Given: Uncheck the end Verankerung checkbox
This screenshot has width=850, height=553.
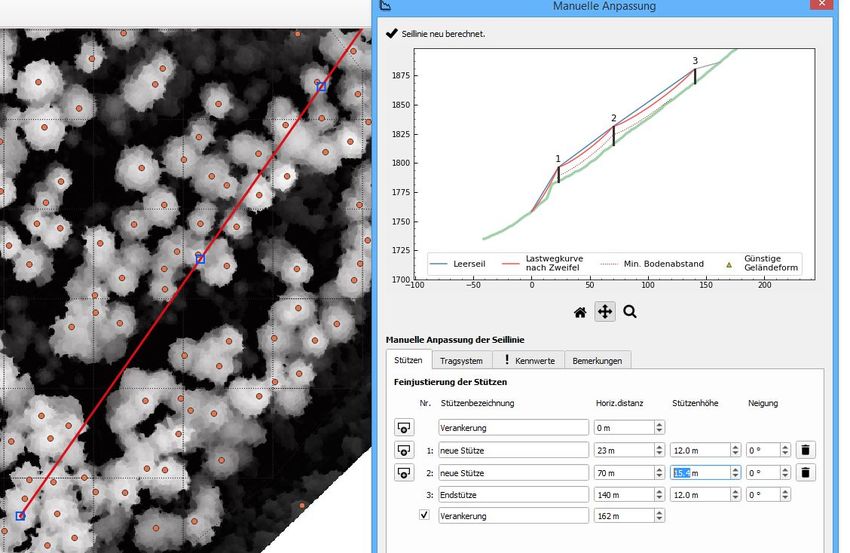Looking at the screenshot, I should pos(423,515).
